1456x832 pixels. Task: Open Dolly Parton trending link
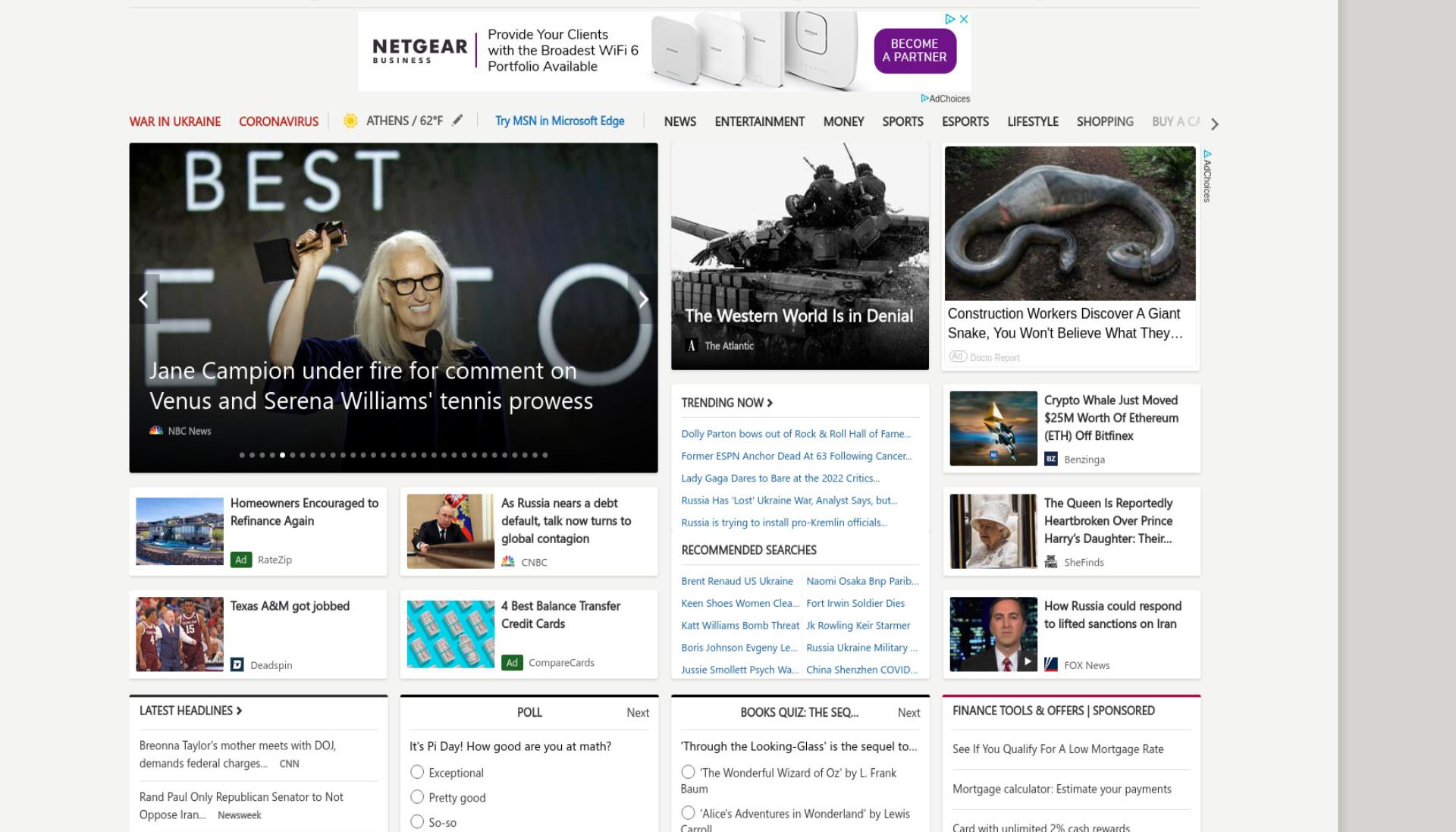(795, 434)
